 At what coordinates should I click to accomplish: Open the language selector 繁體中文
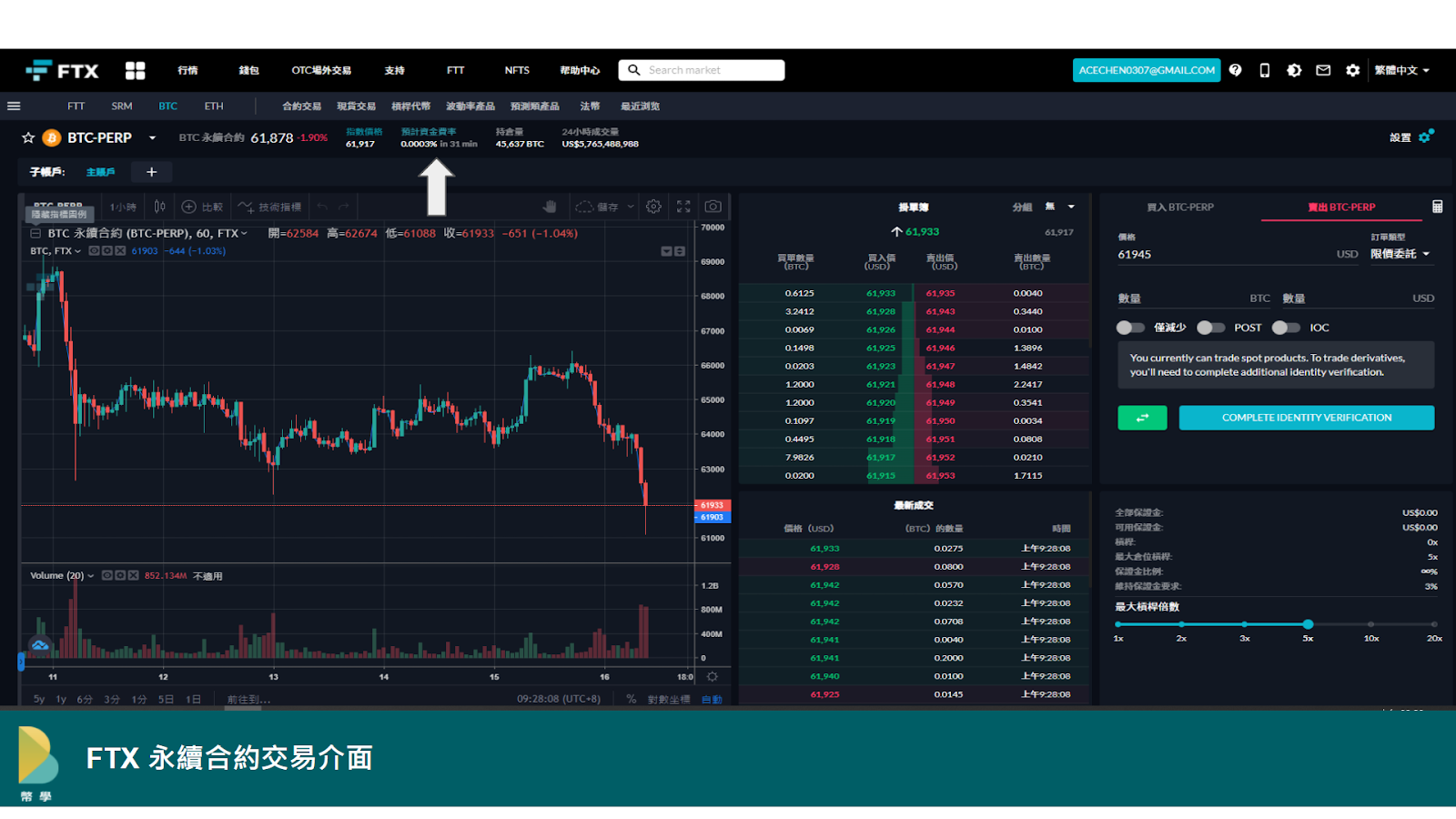tap(1401, 70)
